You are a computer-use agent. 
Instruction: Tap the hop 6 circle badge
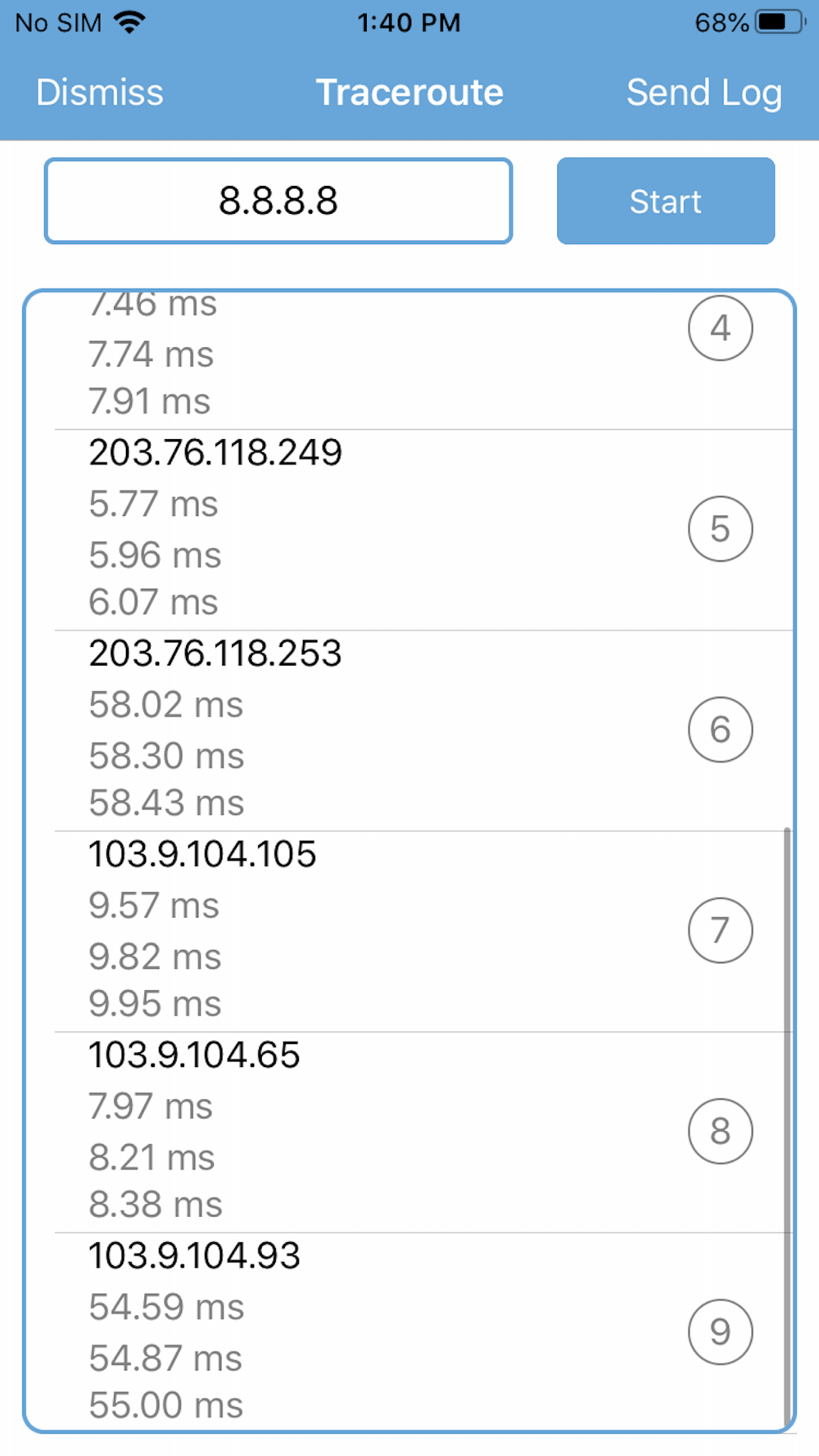(x=720, y=730)
